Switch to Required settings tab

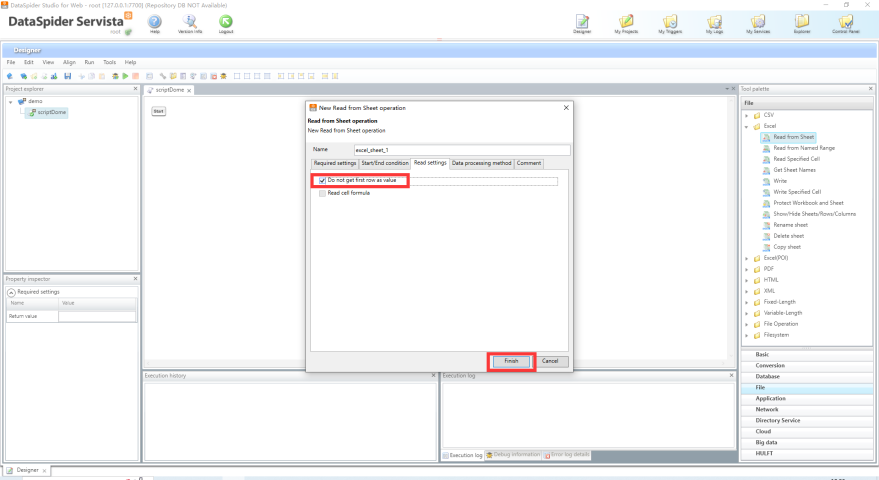(x=335, y=163)
